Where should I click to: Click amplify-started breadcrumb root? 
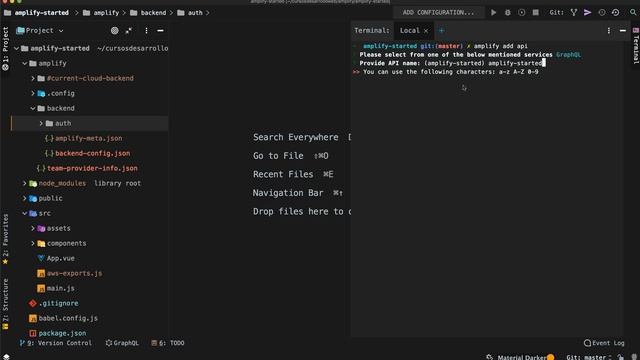(36, 13)
